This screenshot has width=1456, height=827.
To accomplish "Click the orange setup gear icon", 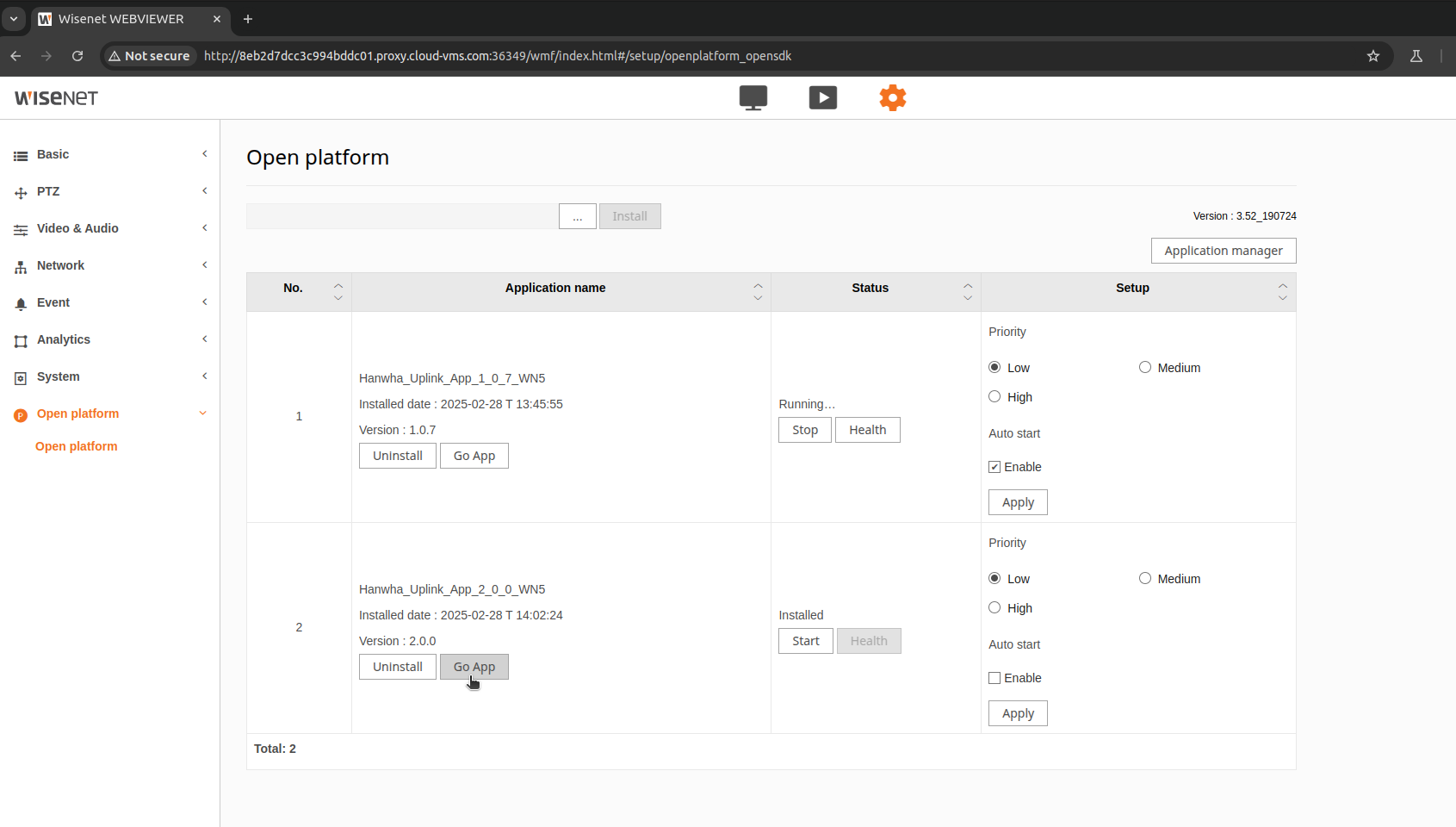I will point(892,97).
